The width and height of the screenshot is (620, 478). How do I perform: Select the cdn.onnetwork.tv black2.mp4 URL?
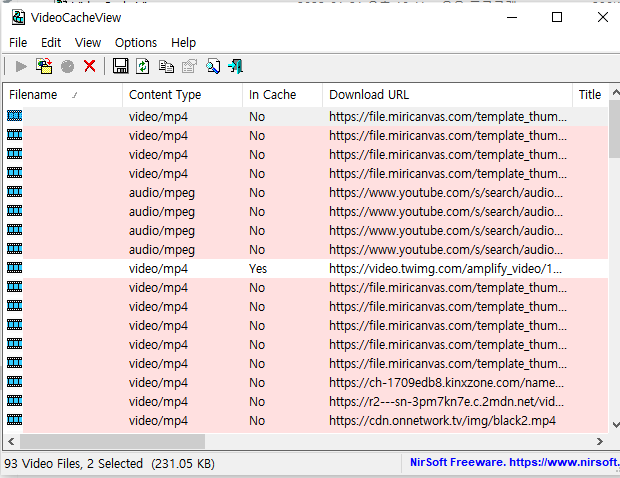pos(442,420)
